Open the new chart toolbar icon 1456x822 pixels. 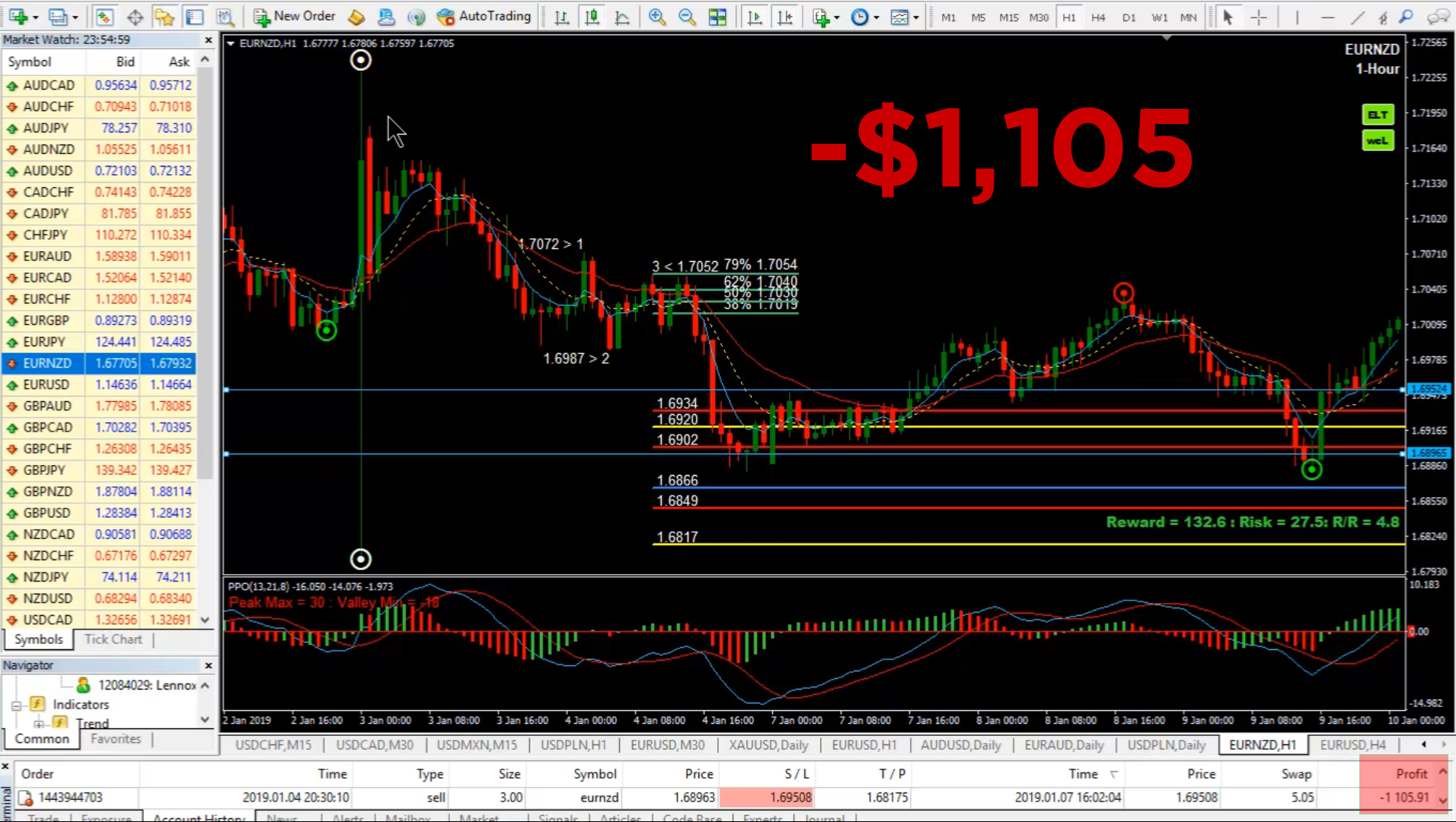[17, 16]
